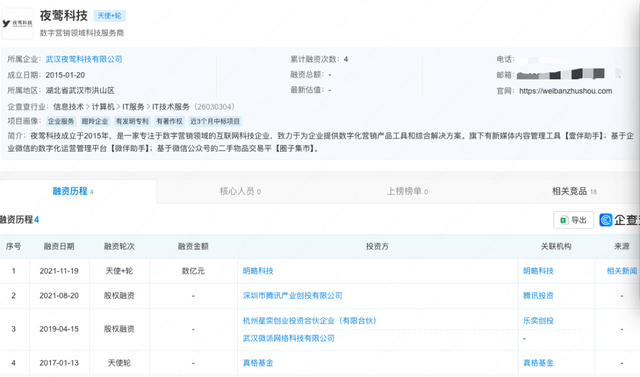Click the 湖北省武汉市洪山区 region text
640x377 pixels.
[80, 91]
